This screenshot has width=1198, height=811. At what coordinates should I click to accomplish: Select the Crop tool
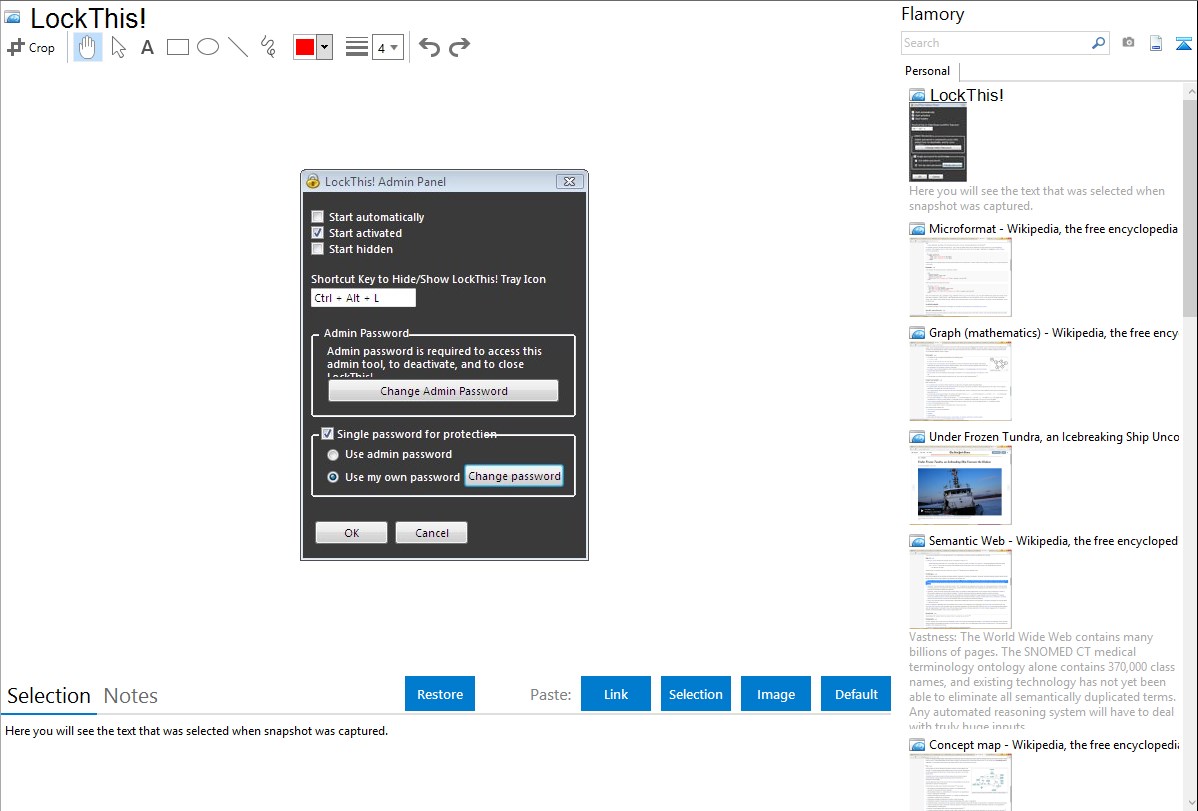click(x=31, y=47)
